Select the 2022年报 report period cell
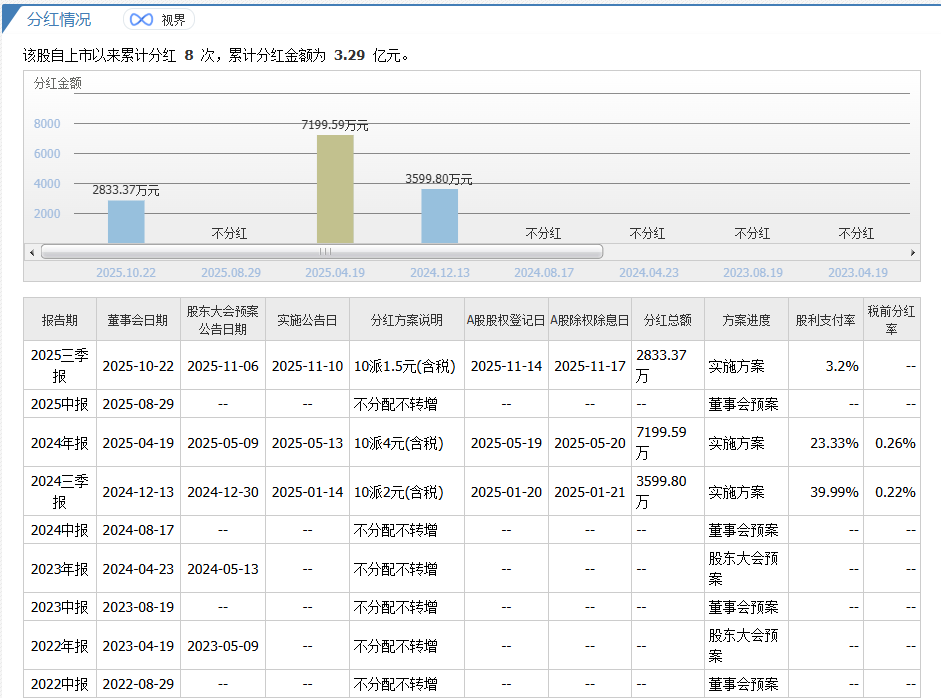 pyautogui.click(x=60, y=646)
